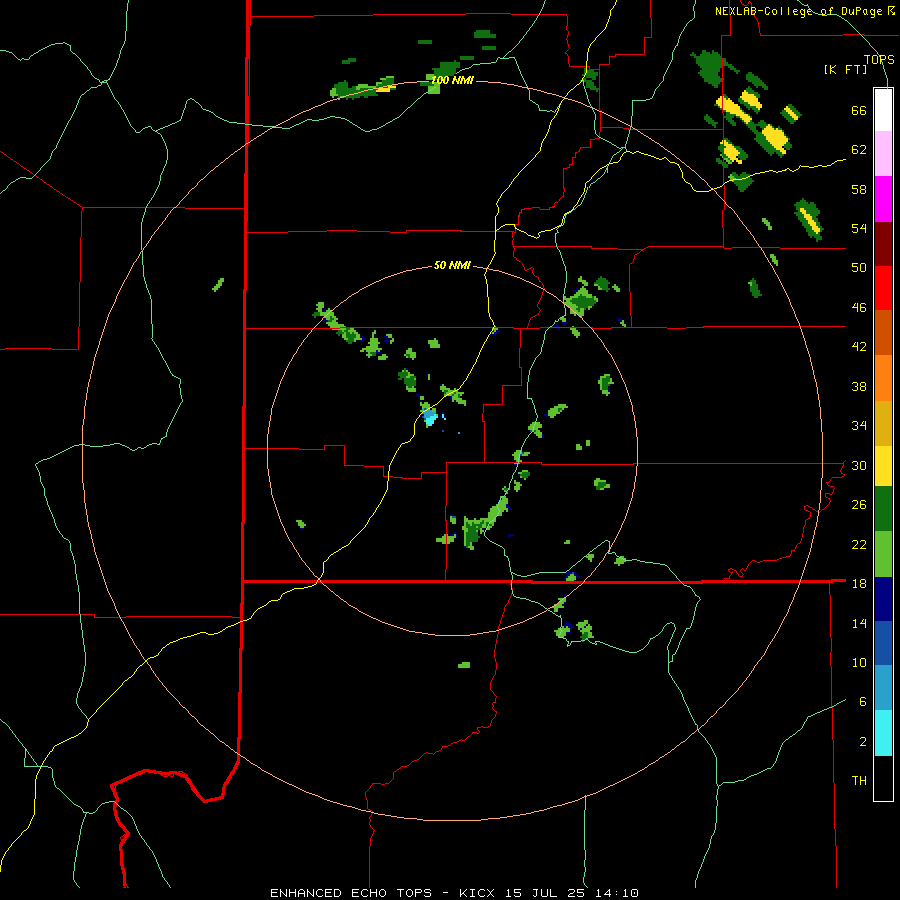This screenshot has height=900, width=900.
Task: Click the [K FT] units label
Action: [845, 69]
